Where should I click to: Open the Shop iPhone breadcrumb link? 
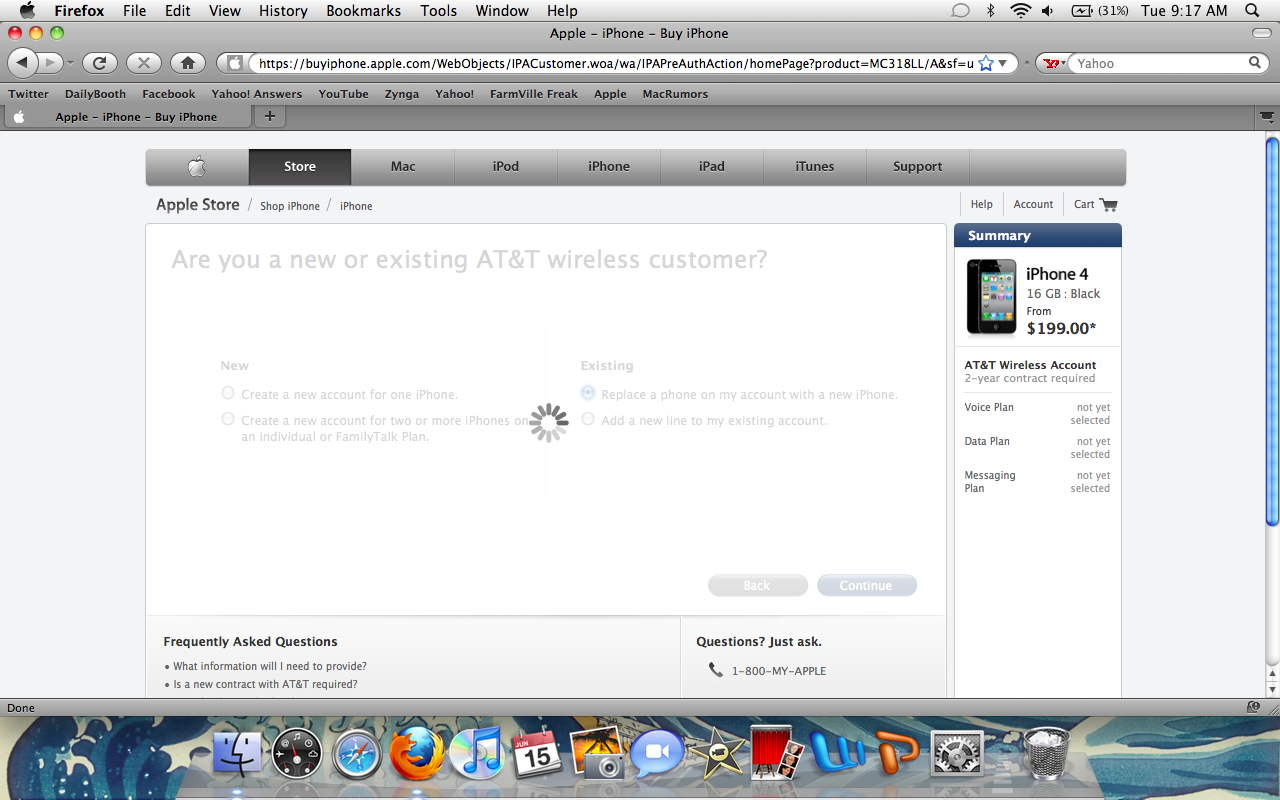290,206
